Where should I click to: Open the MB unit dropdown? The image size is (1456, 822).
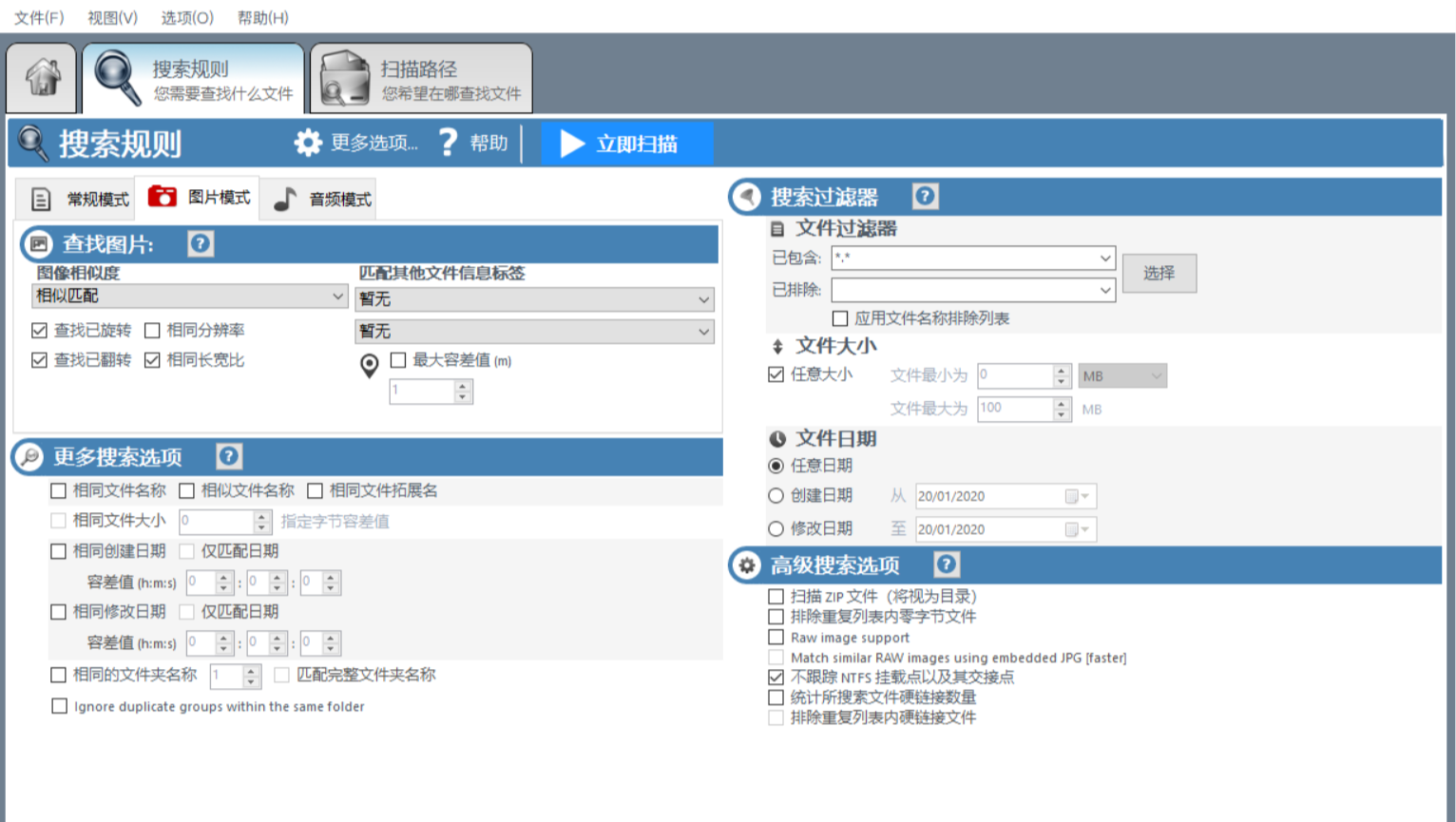[x=1121, y=375]
